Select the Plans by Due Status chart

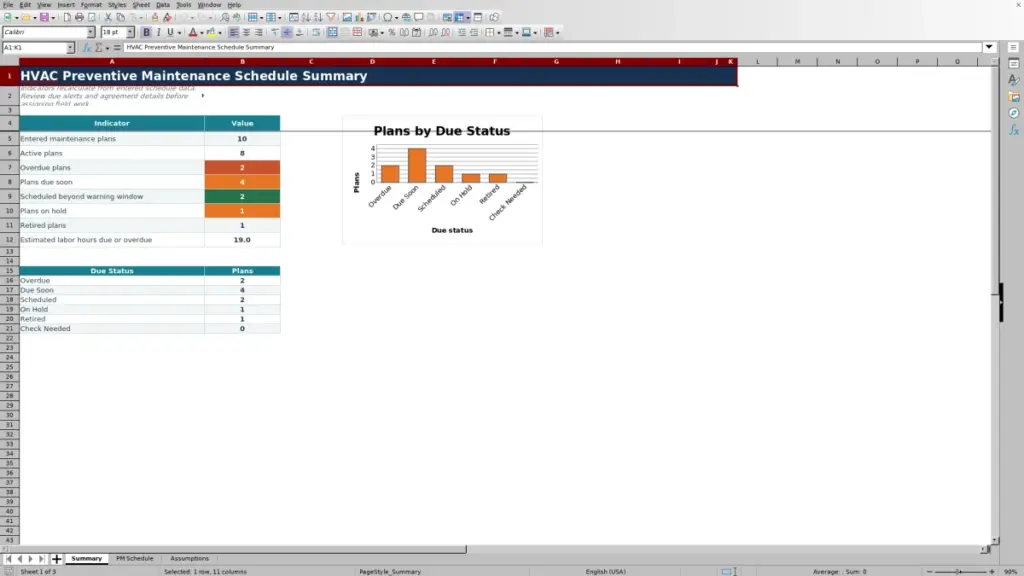(442, 180)
